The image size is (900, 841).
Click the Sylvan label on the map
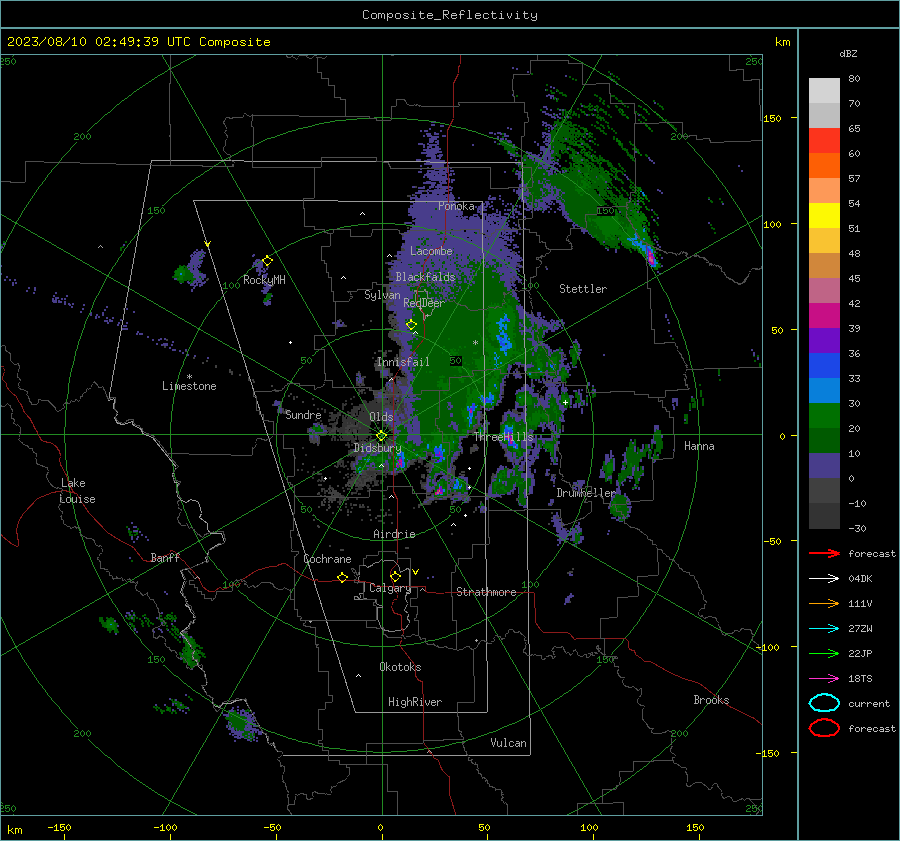click(382, 295)
